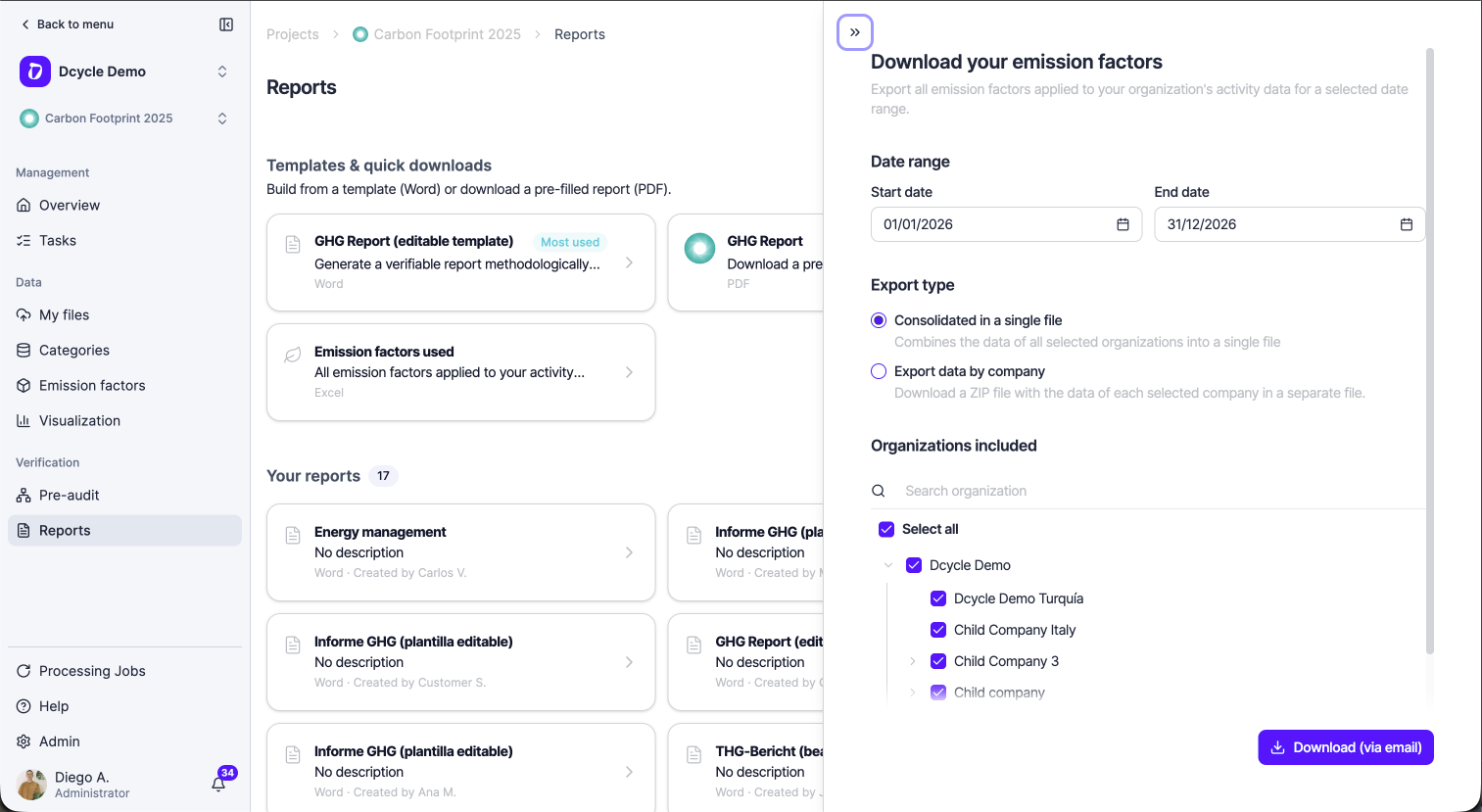
Task: Click the Processing Jobs refresh icon
Action: coord(24,672)
